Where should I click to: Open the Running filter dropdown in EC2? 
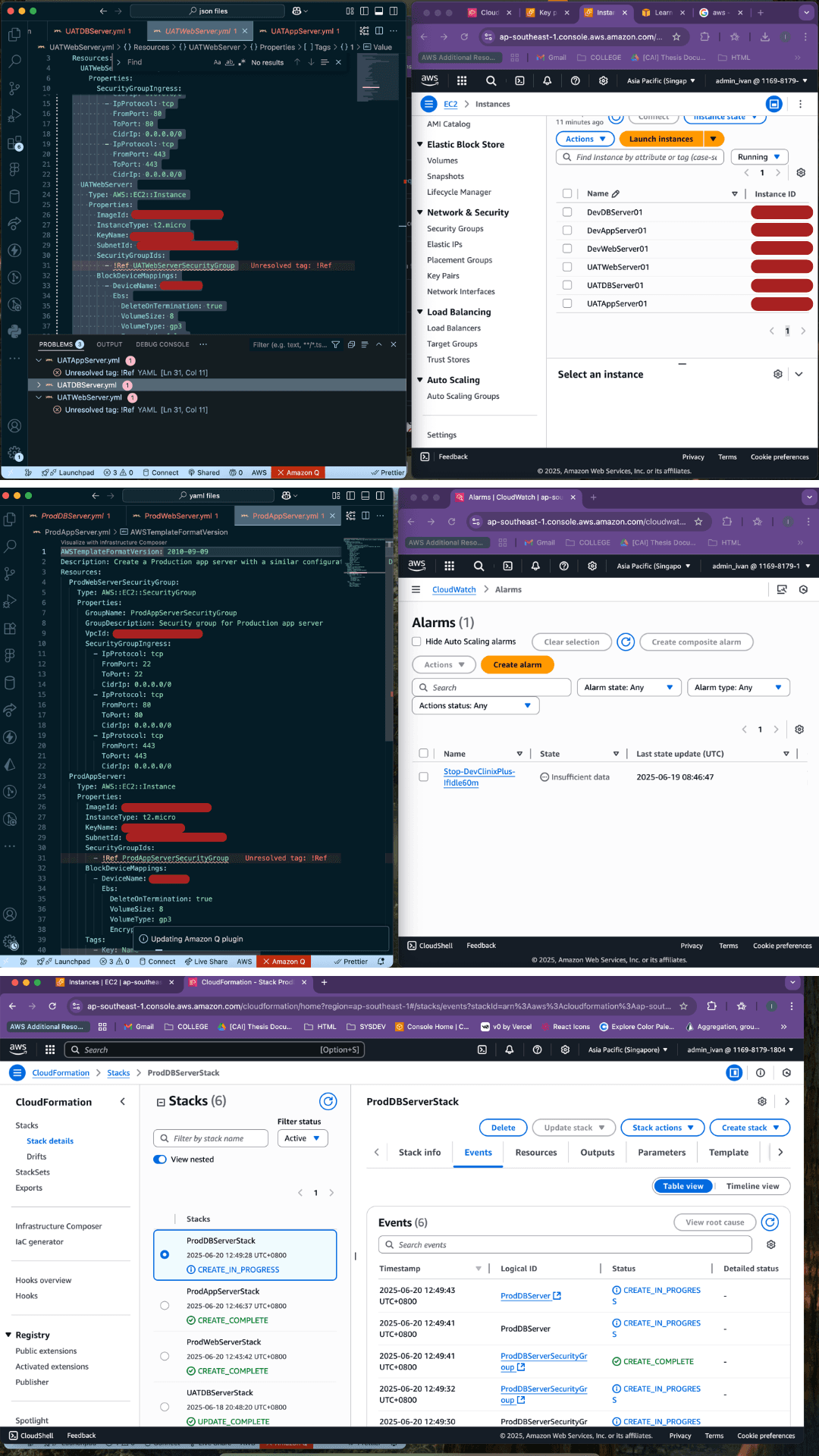pos(759,157)
